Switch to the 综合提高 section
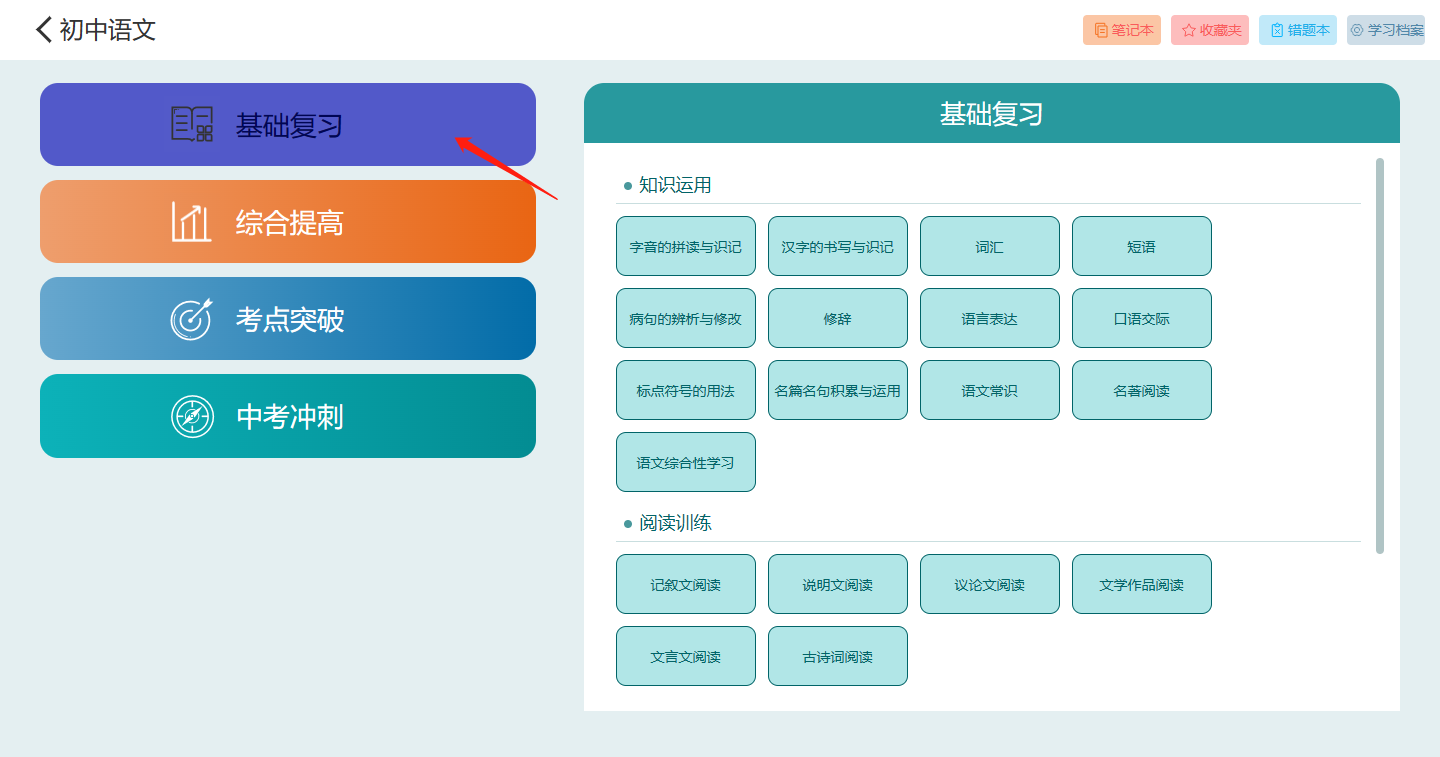 (x=289, y=222)
